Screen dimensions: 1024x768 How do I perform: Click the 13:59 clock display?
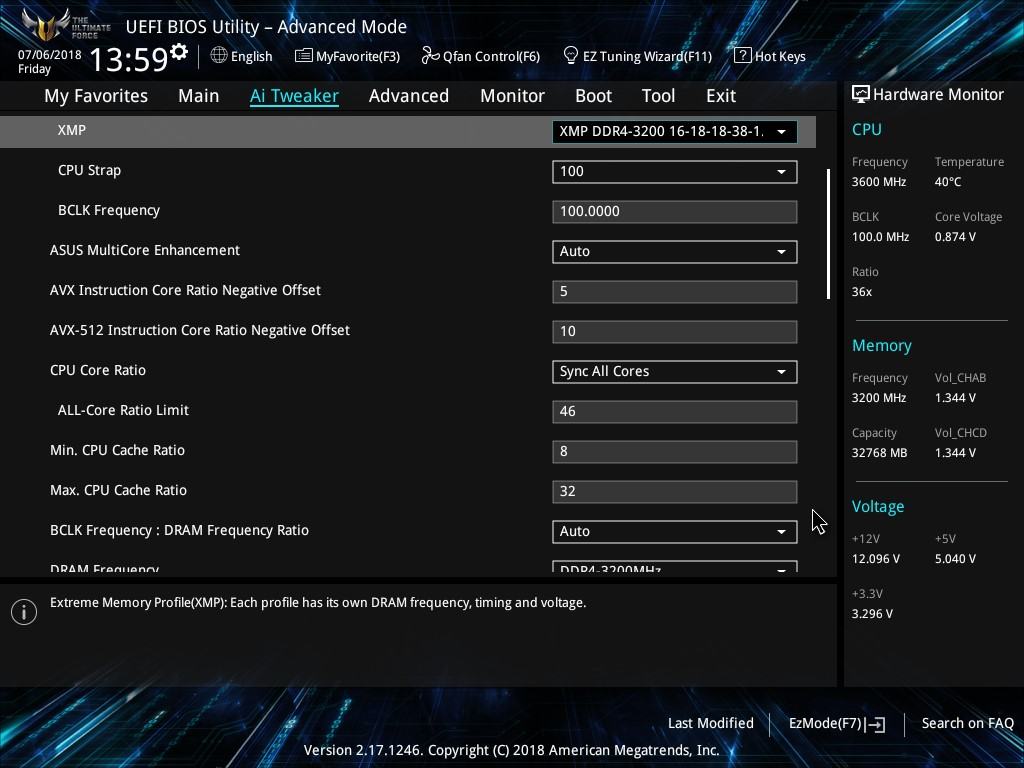pyautogui.click(x=129, y=59)
